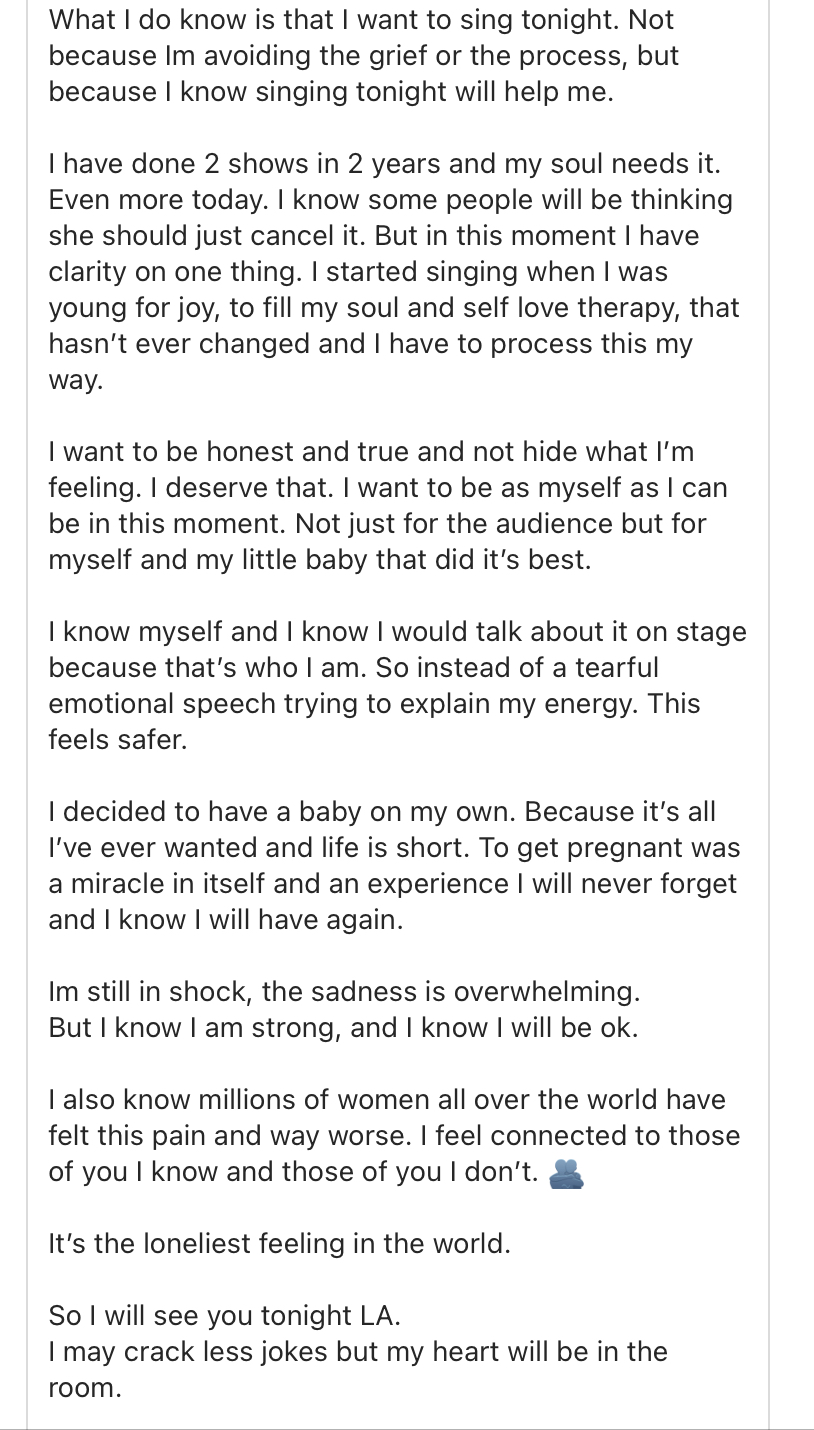Image resolution: width=814 pixels, height=1430 pixels.
Task: Click the line "But I know I am strong"
Action: point(343,1028)
